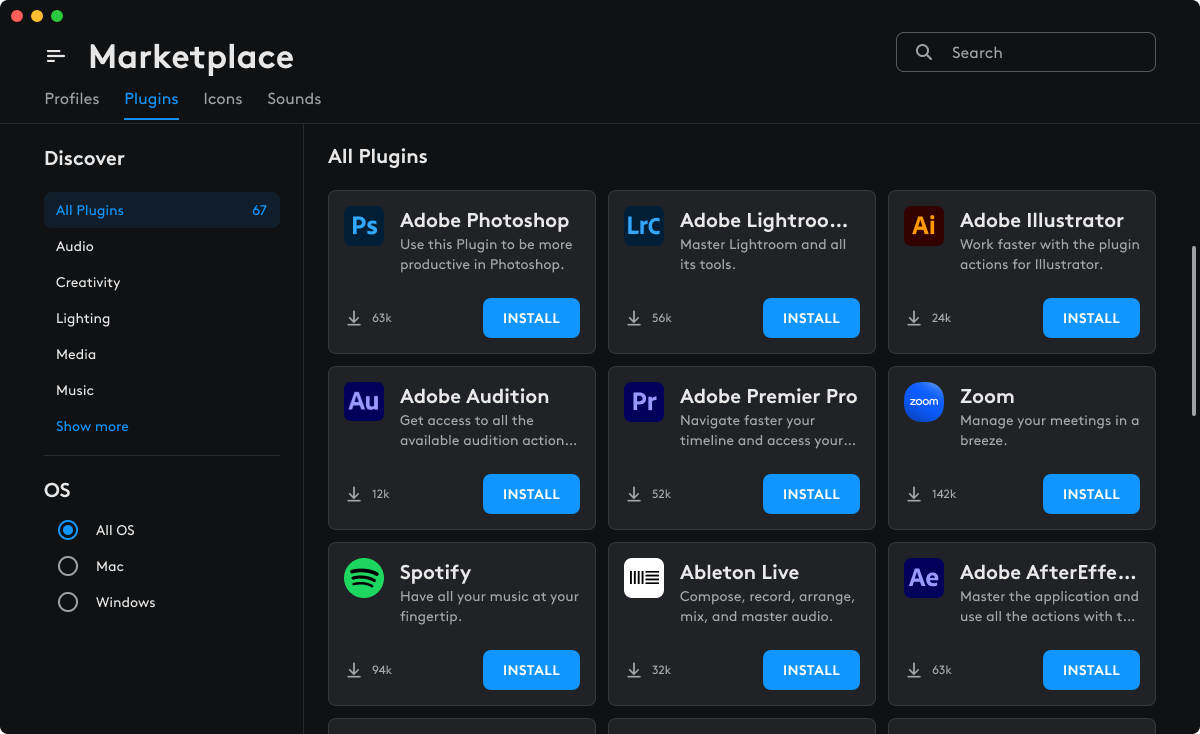The image size is (1200, 734).
Task: Click the Adobe Illustrator Ai icon
Action: click(x=924, y=226)
